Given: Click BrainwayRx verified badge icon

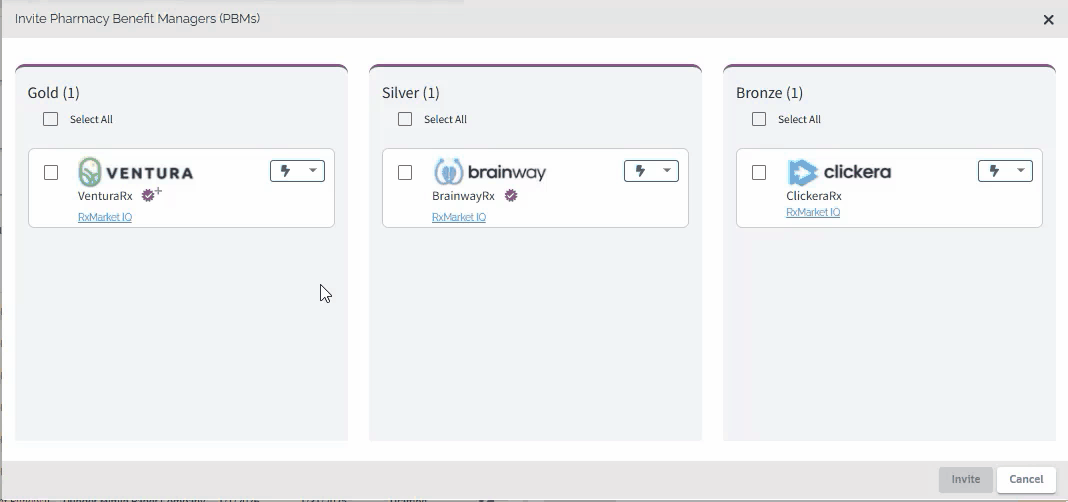Looking at the screenshot, I should coord(511,195).
